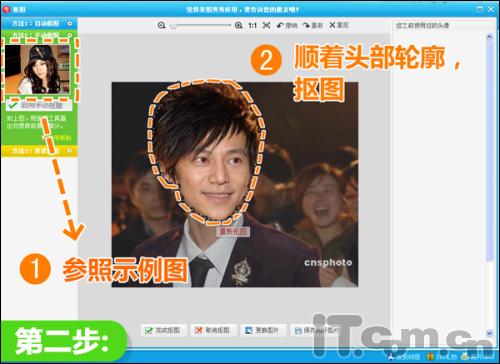Click the zoom slider handle
This screenshot has height=364, width=500.
coord(173,25)
